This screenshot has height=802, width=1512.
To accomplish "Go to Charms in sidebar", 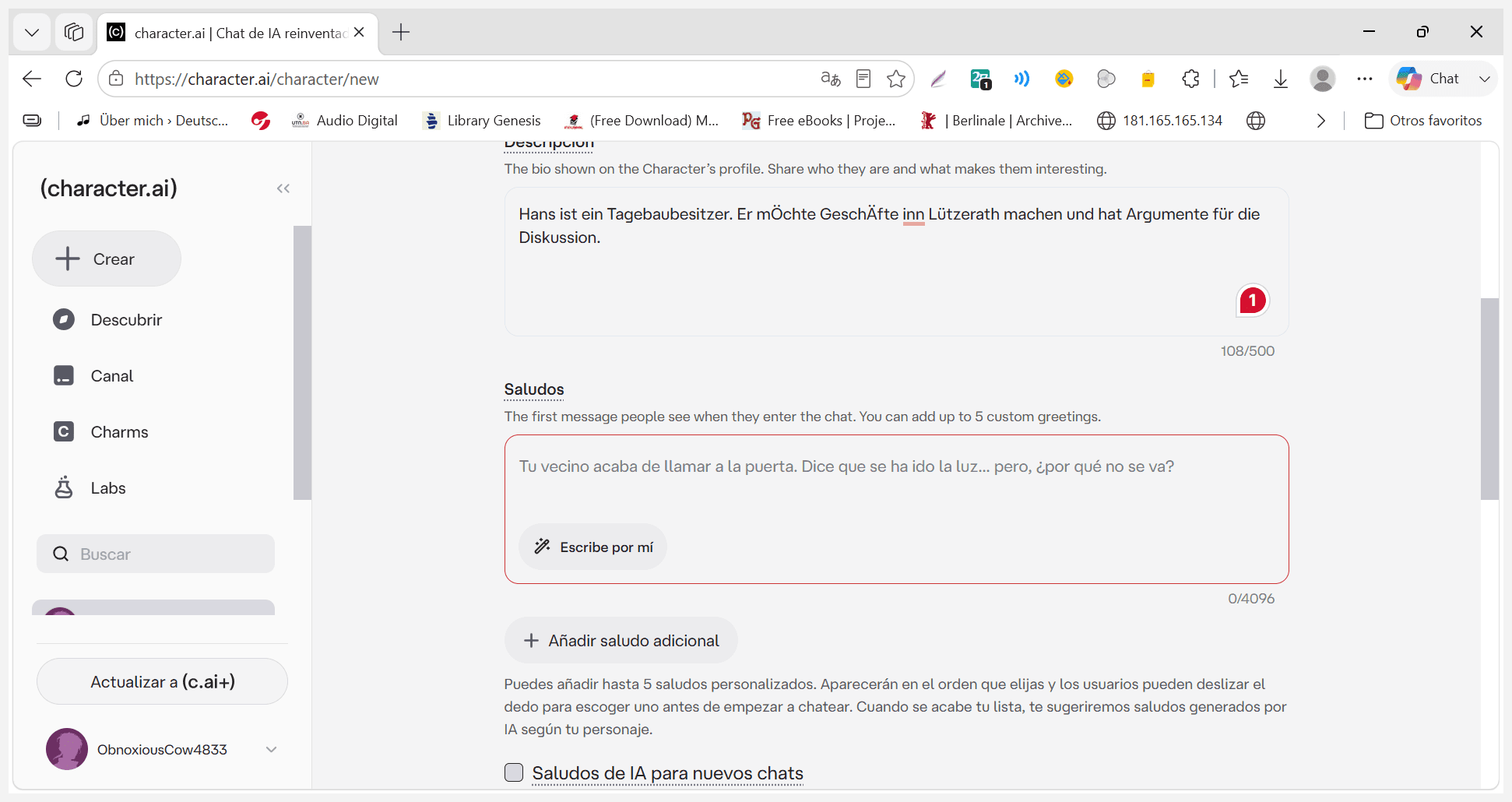I will coord(100,432).
